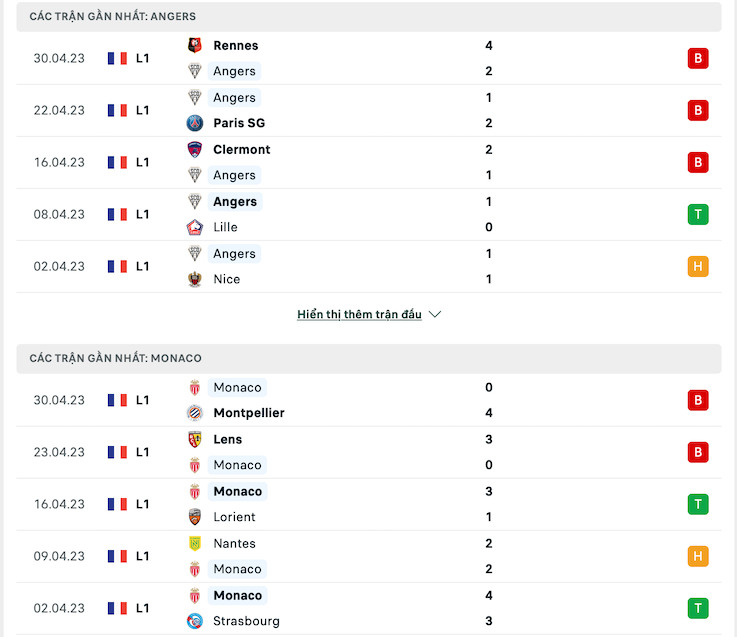Open Montpellier team name in Monaco match
Viewport: 737px width, 637px height.
(249, 413)
